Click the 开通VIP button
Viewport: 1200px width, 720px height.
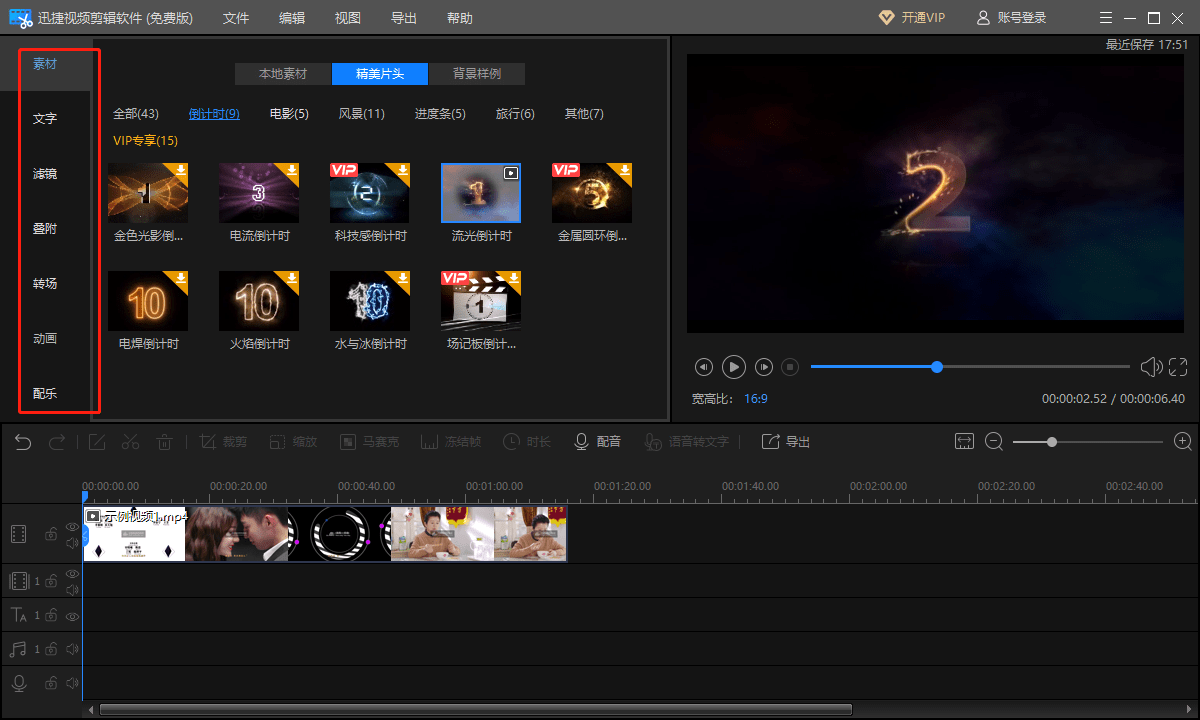tap(911, 18)
